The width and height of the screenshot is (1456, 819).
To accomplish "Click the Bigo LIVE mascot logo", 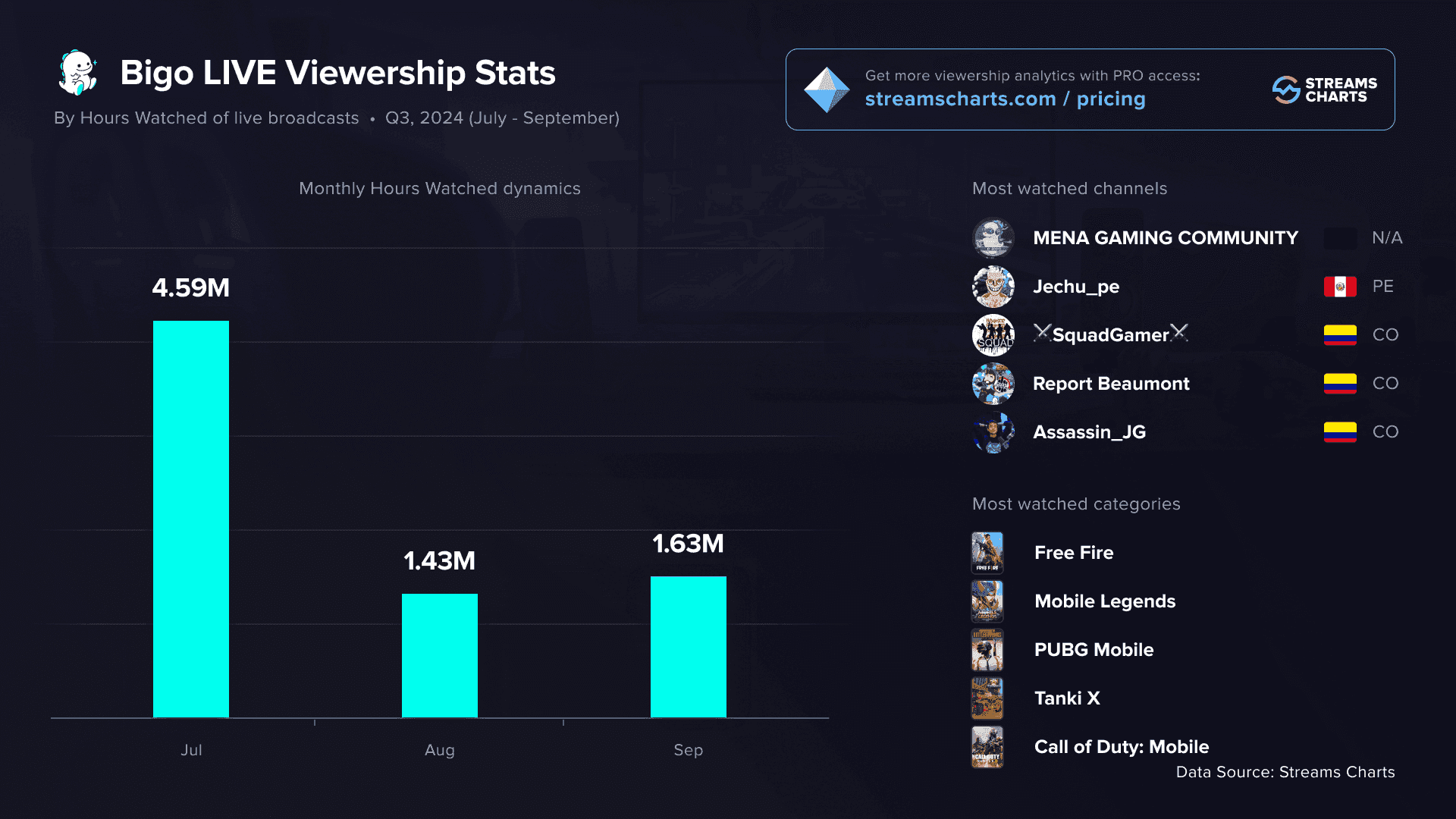I will pyautogui.click(x=78, y=73).
